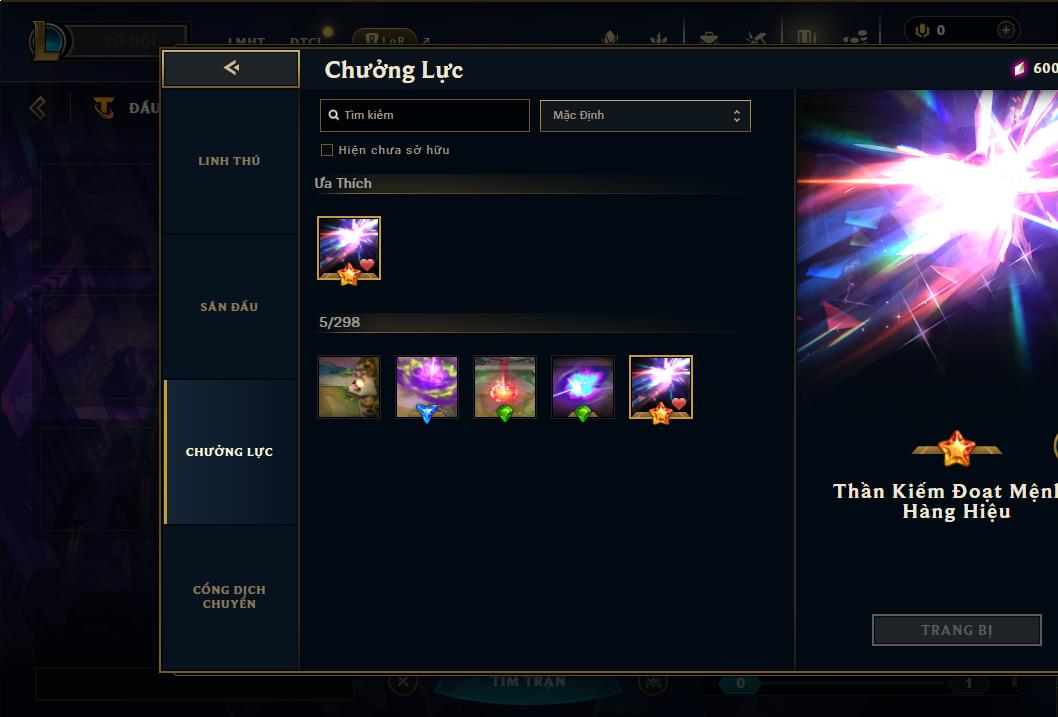Viewport: 1058px width, 717px height.
Task: Click the star tier icon above boom name
Action: (957, 449)
